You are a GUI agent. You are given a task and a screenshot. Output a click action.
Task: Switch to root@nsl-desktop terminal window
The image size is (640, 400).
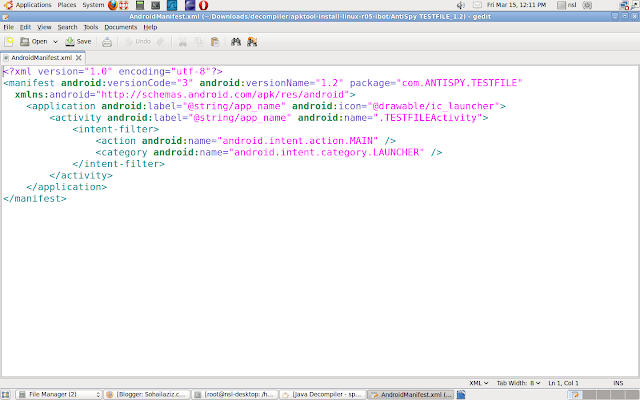click(235, 394)
